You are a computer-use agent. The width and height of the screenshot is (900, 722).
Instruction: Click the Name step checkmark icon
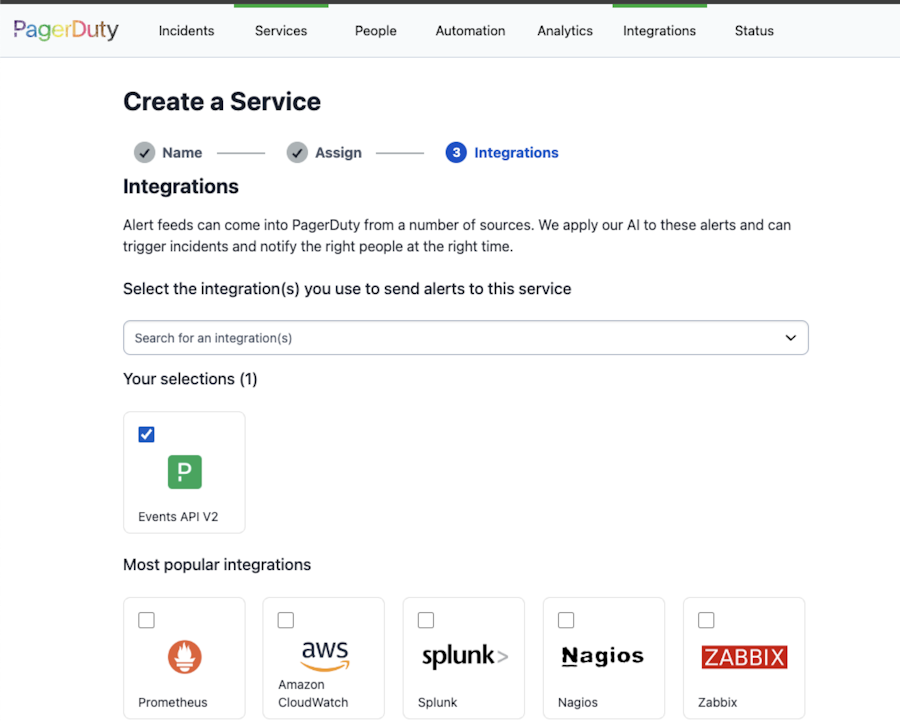(145, 153)
